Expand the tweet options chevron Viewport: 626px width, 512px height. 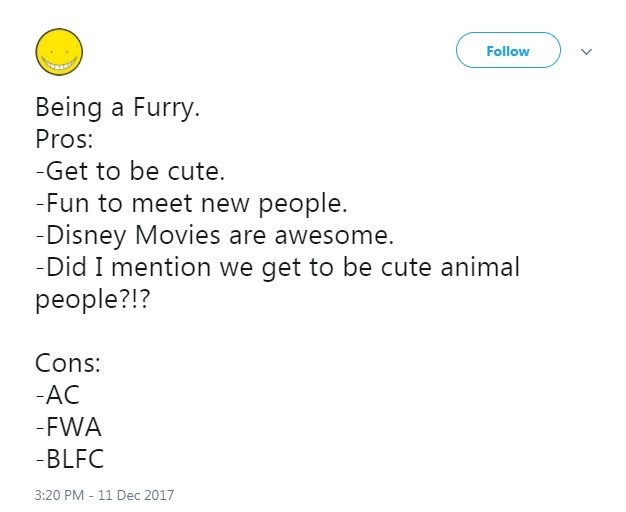pyautogui.click(x=587, y=51)
